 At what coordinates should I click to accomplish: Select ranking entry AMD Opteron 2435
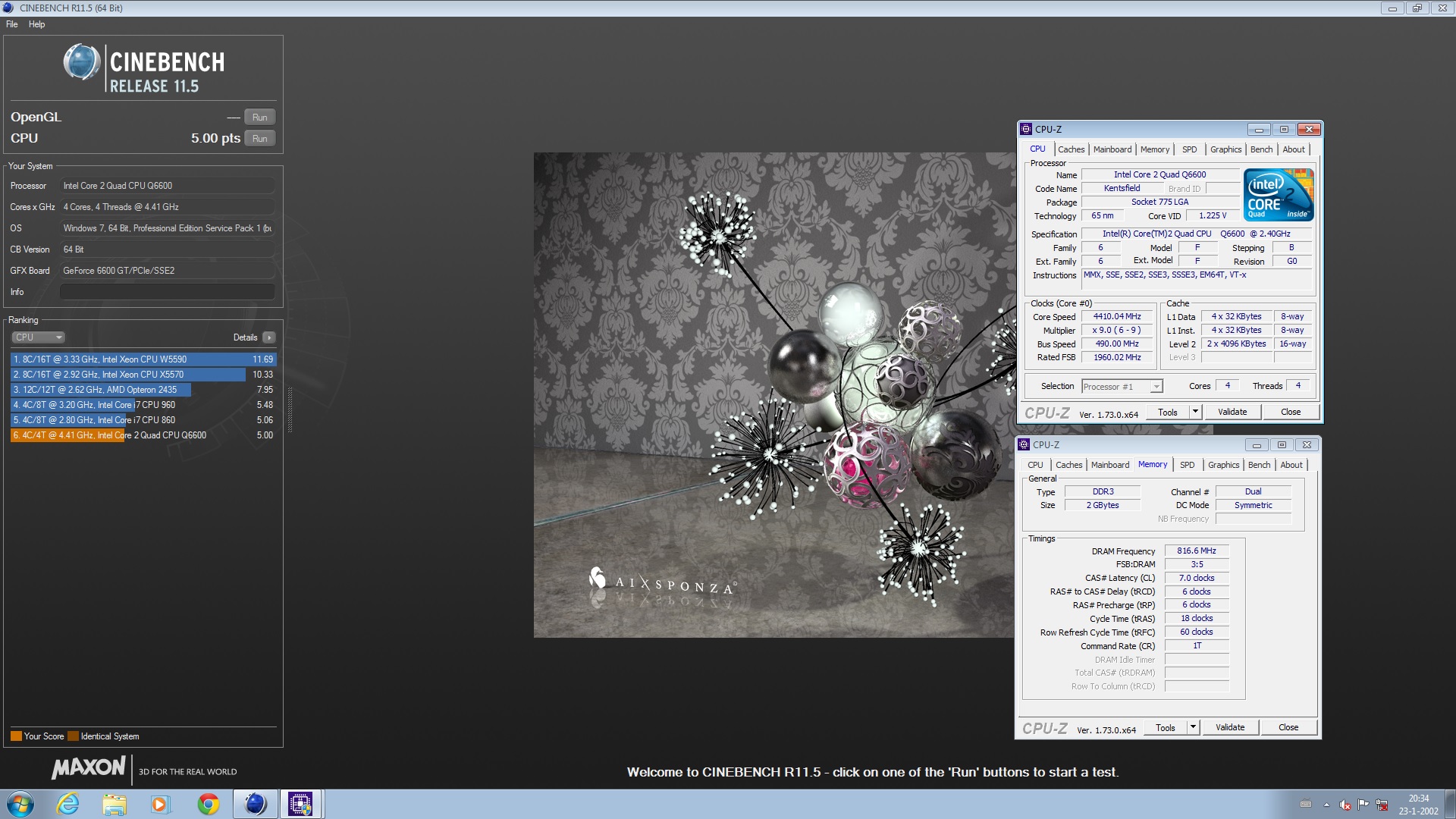tap(143, 390)
